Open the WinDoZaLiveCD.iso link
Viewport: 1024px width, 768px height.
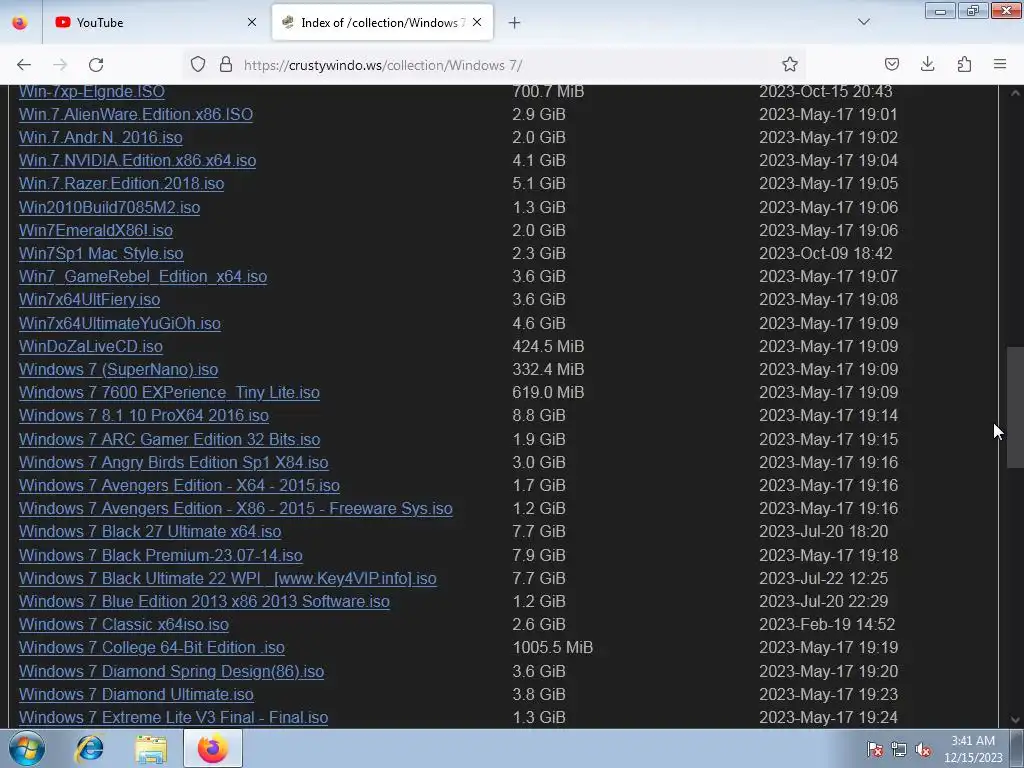(91, 346)
